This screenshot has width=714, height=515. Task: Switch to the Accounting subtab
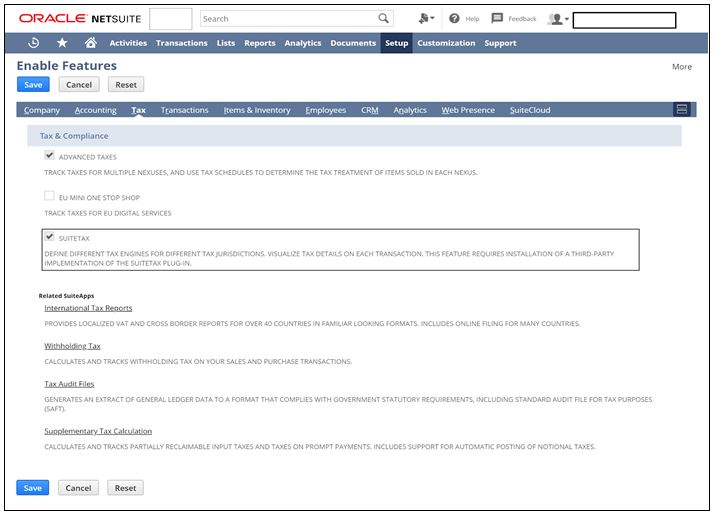click(x=96, y=110)
